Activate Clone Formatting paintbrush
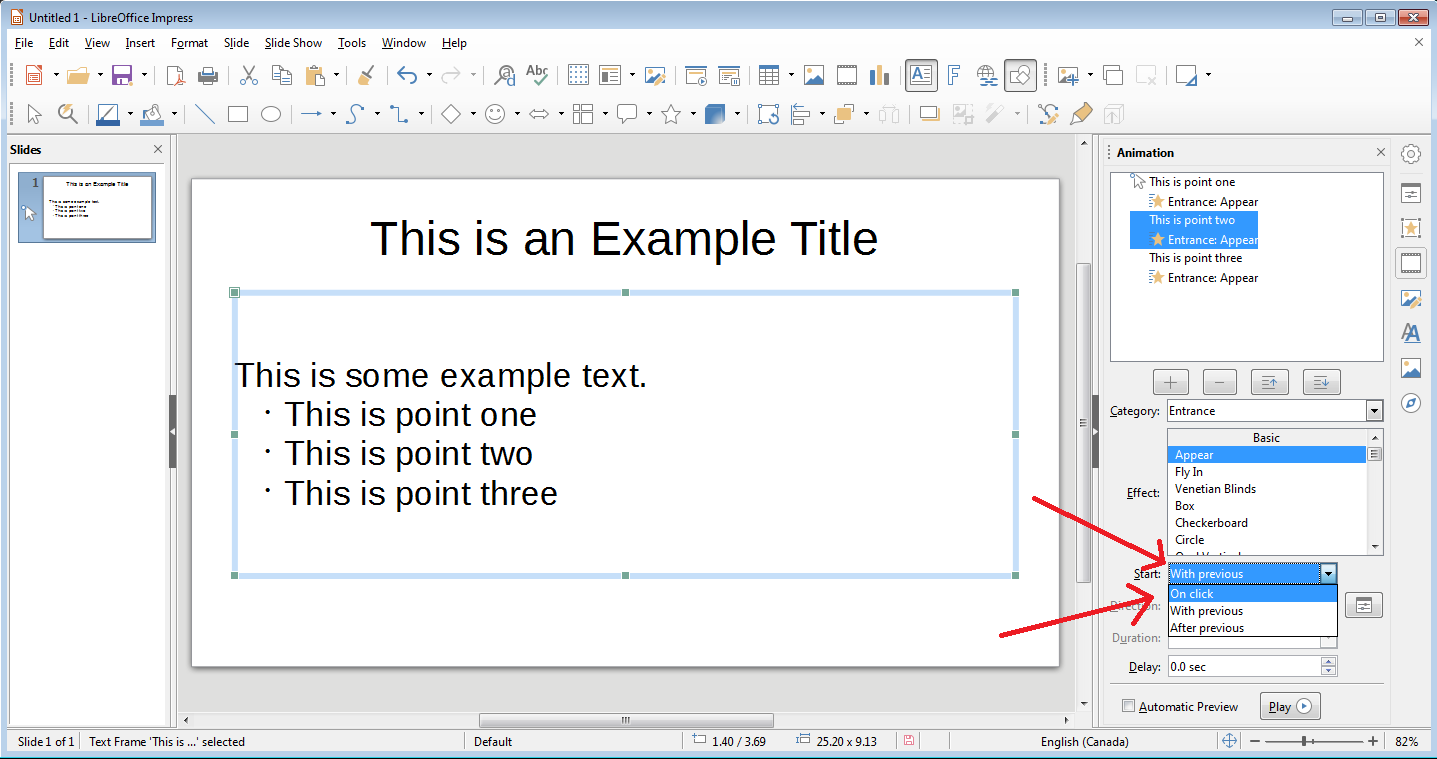This screenshot has width=1437, height=759. pyautogui.click(x=366, y=75)
